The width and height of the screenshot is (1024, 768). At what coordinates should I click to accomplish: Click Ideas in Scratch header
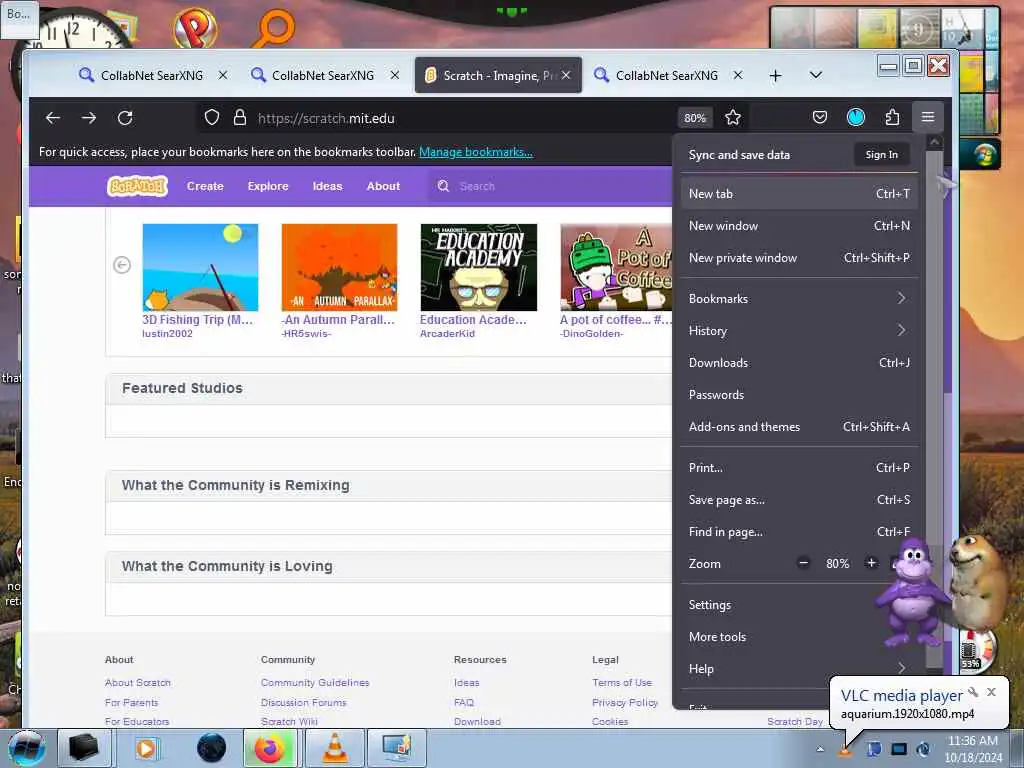327,186
